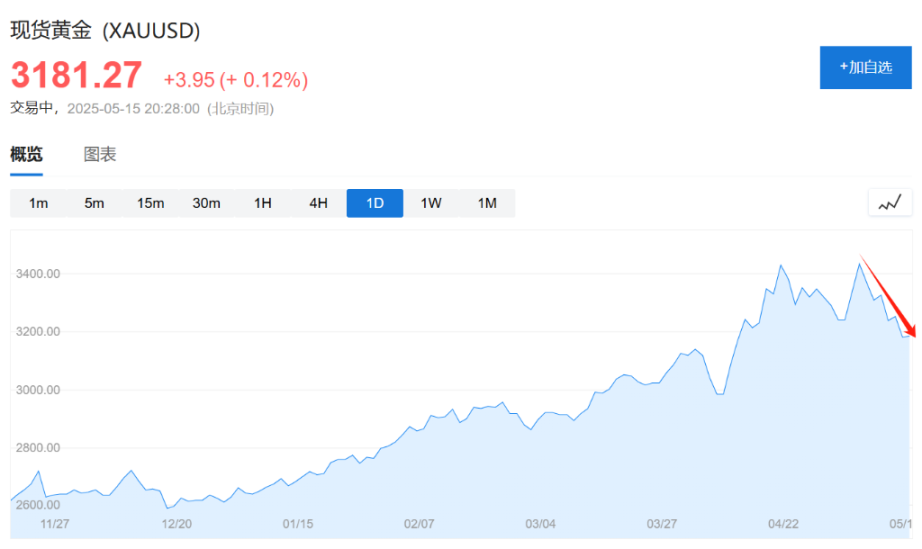This screenshot has width=922, height=549.
Task: Select the 1m timeframe
Action: click(x=38, y=203)
